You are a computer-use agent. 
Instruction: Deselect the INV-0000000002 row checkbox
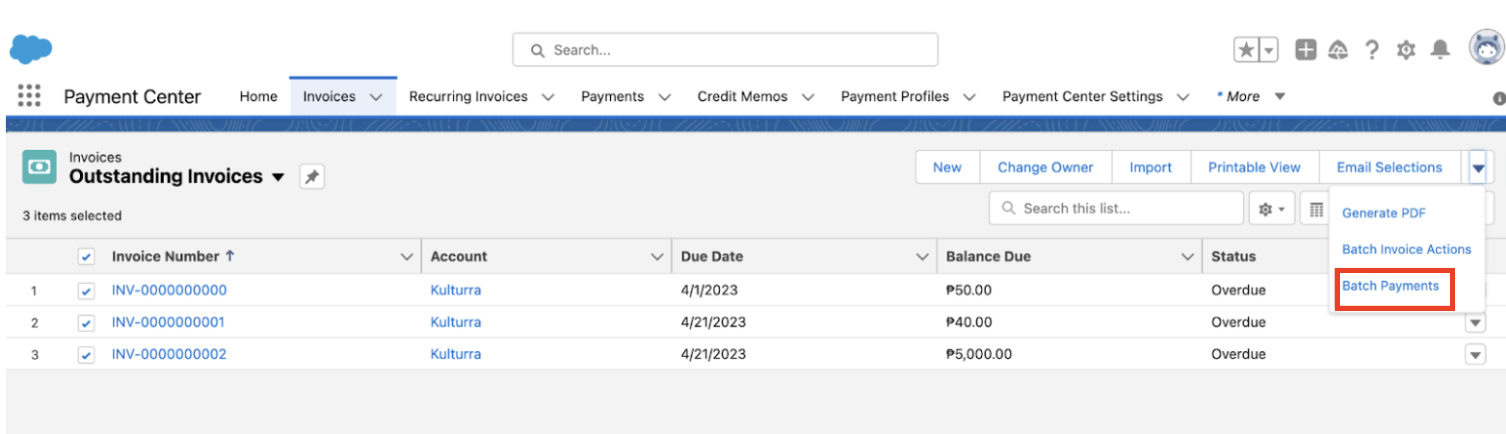[86, 355]
